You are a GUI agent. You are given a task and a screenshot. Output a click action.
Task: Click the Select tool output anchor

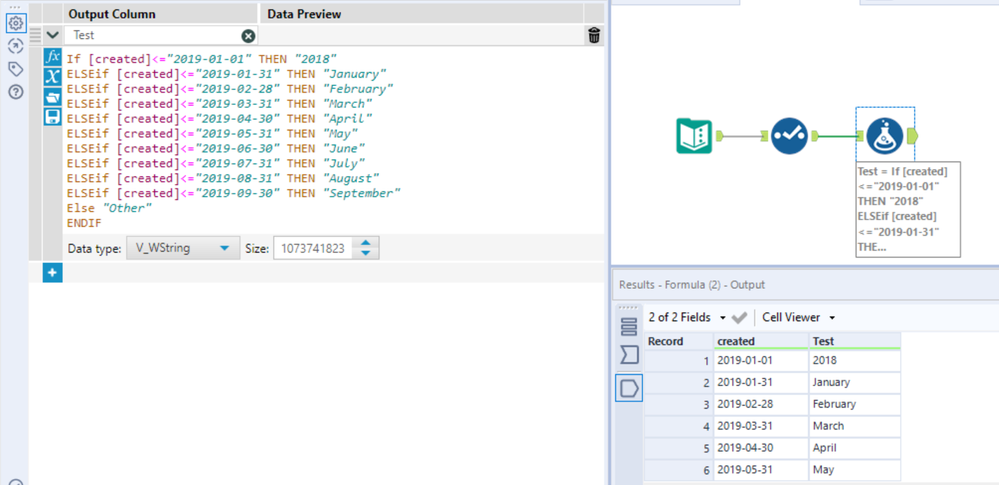[815, 136]
